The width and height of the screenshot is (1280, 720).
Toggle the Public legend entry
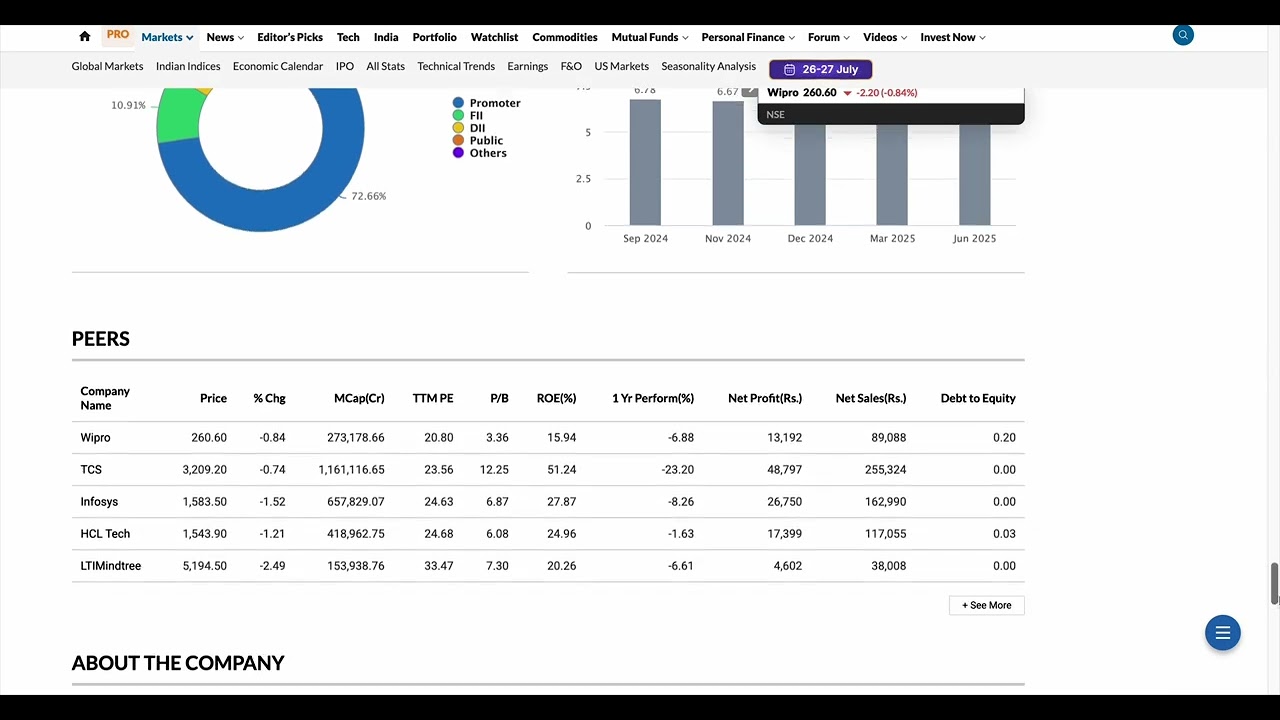pyautogui.click(x=478, y=141)
